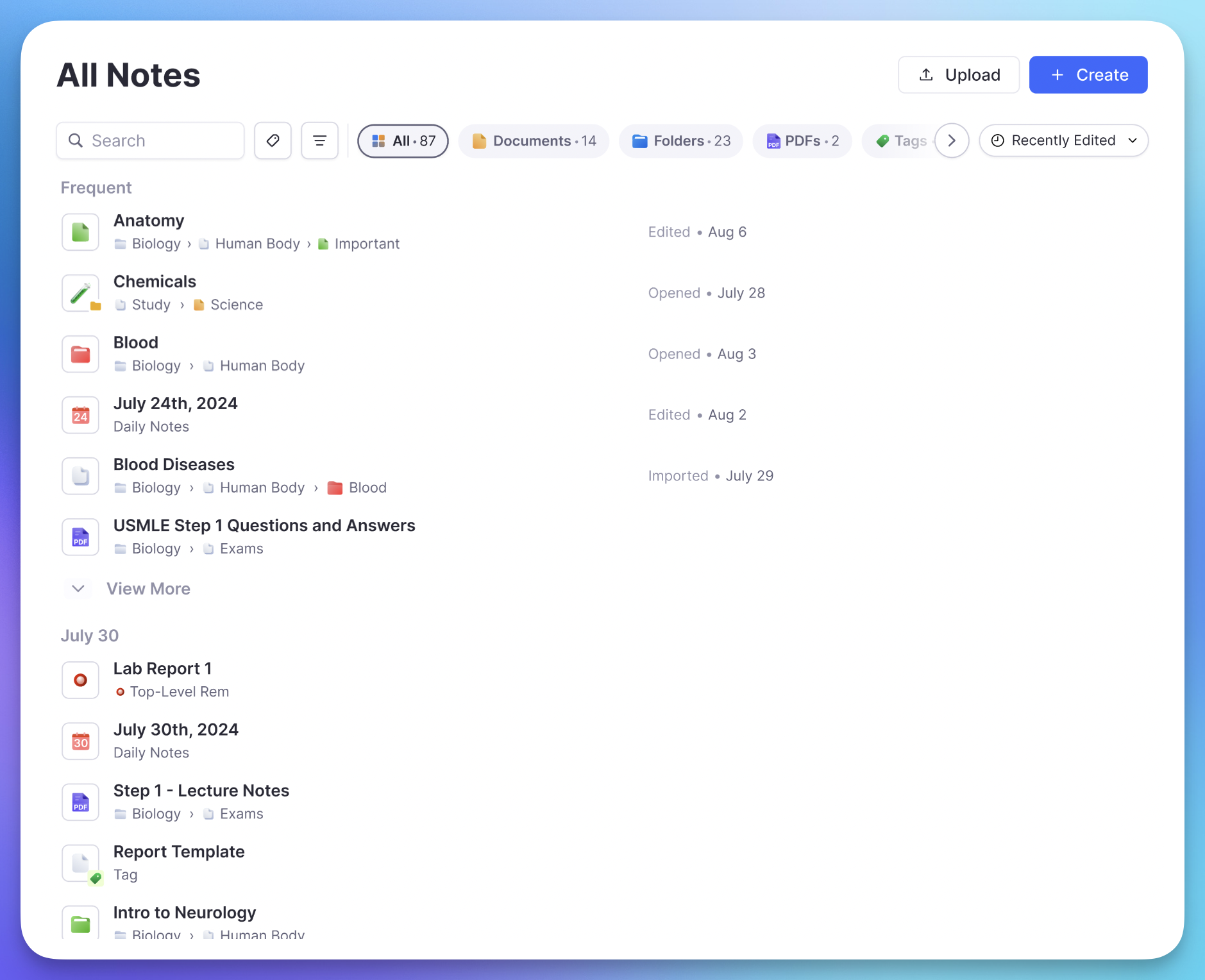This screenshot has width=1205, height=980.
Task: Enable the Documents · 14 filter
Action: (x=534, y=140)
